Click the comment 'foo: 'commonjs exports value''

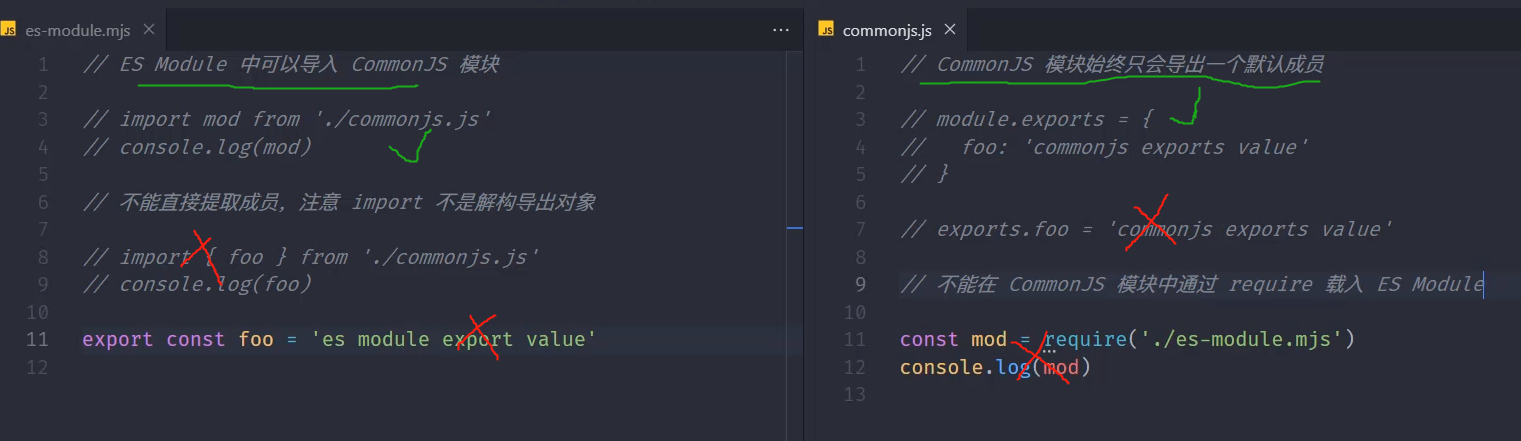[x=1135, y=147]
